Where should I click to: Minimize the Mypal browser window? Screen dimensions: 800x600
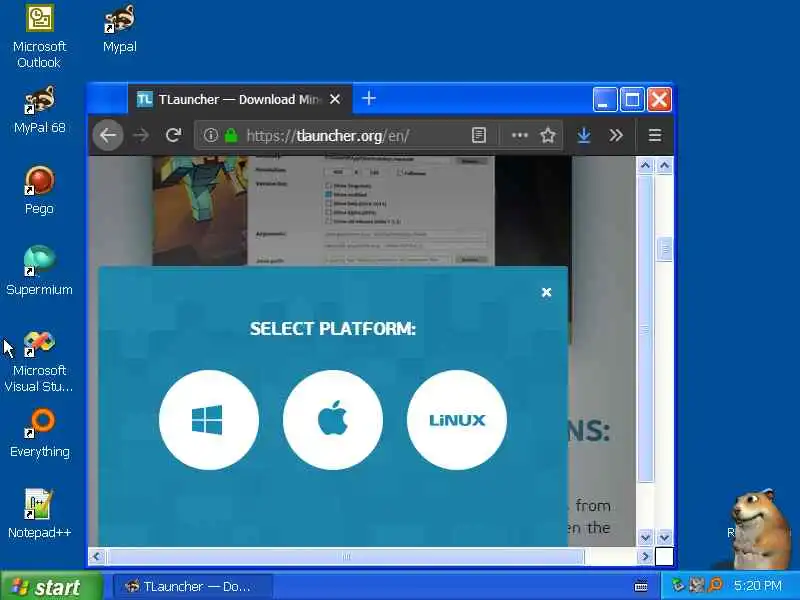tap(605, 99)
